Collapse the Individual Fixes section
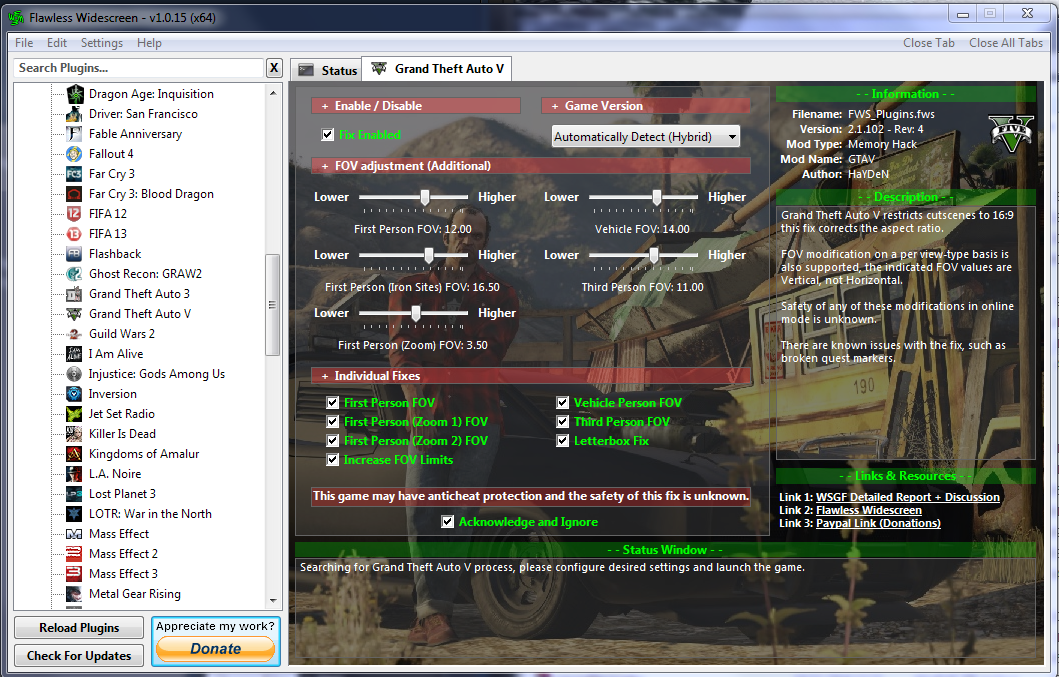Viewport: 1059px width, 677px height. pyautogui.click(x=531, y=376)
